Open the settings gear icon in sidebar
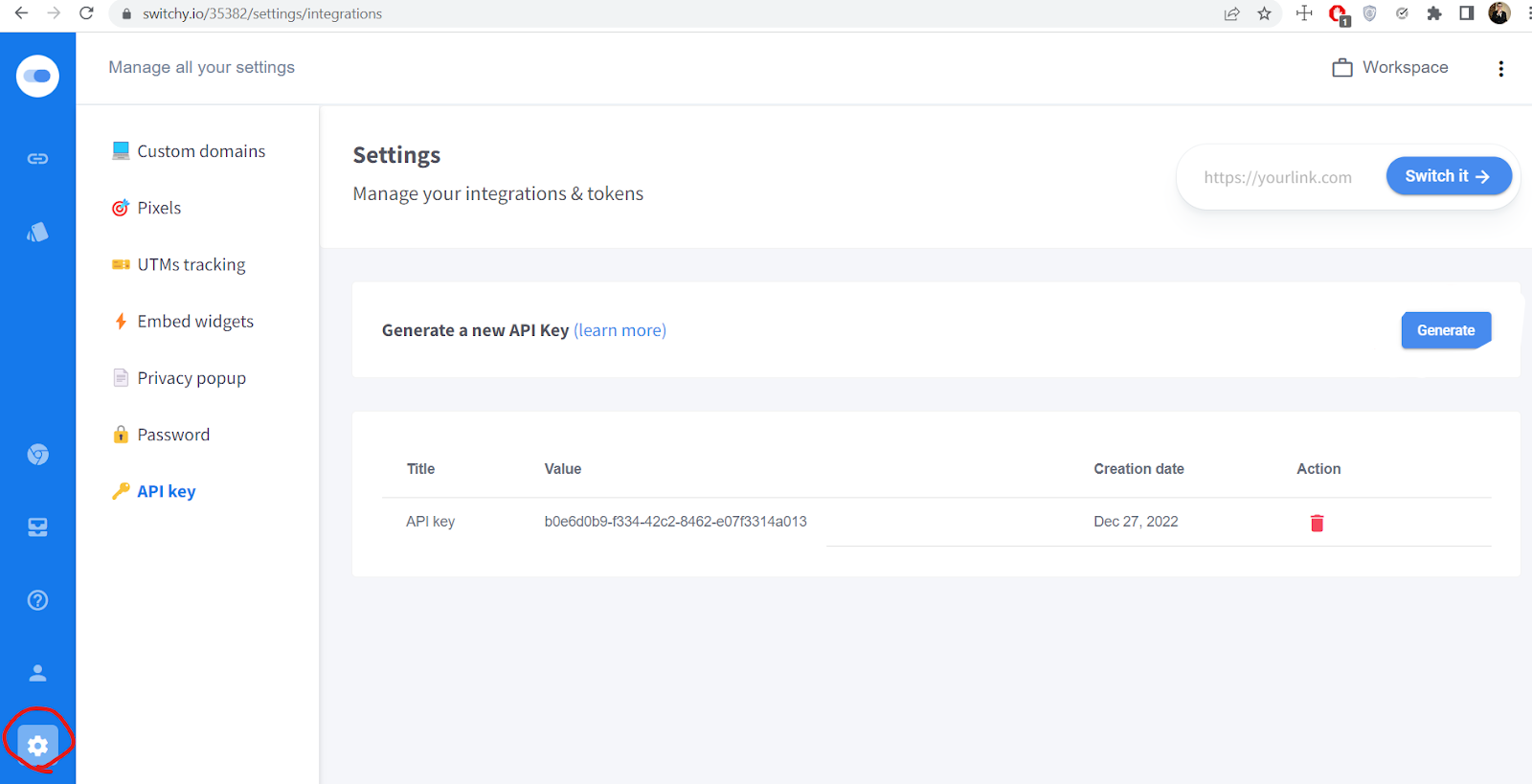1532x784 pixels. coord(37,746)
